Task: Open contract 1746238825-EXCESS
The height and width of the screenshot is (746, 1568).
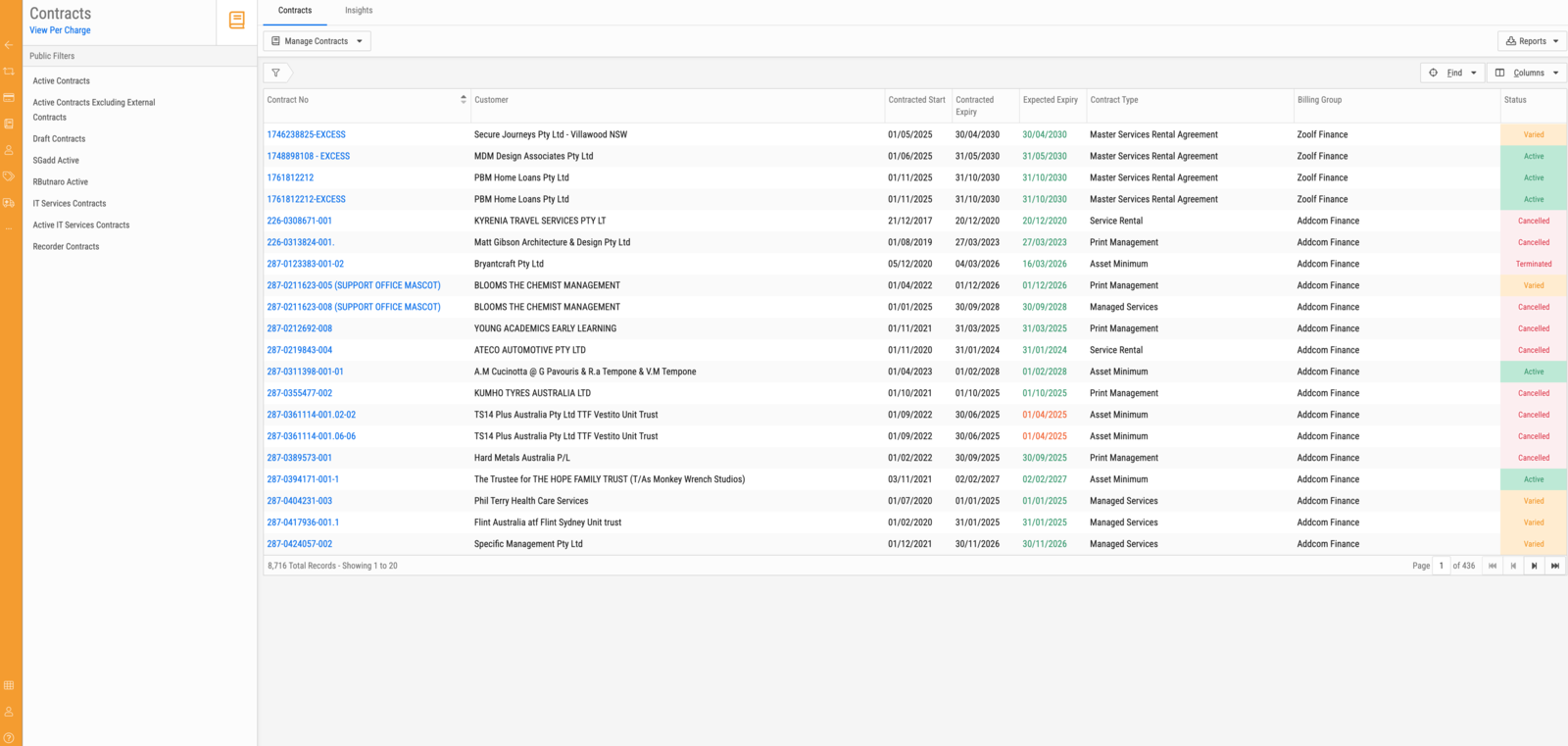Action: (307, 134)
